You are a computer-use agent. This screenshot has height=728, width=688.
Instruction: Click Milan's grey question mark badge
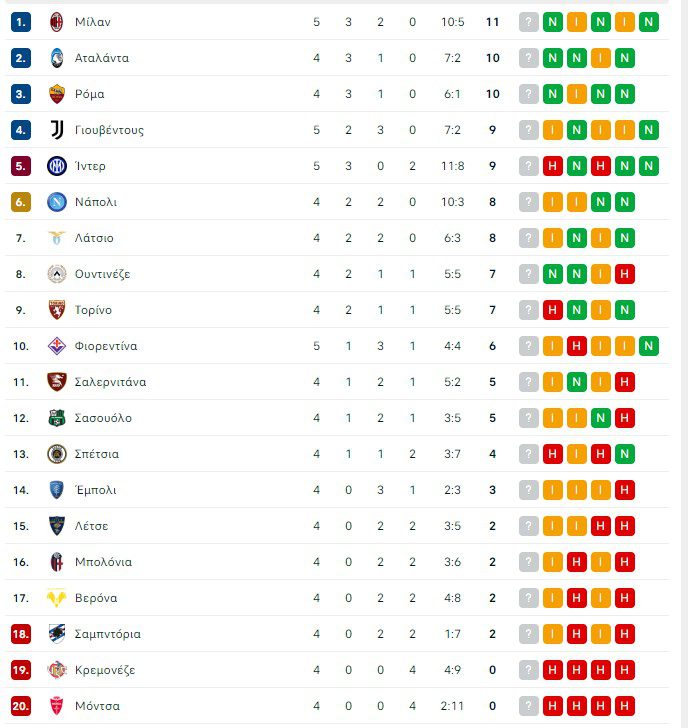coord(529,22)
